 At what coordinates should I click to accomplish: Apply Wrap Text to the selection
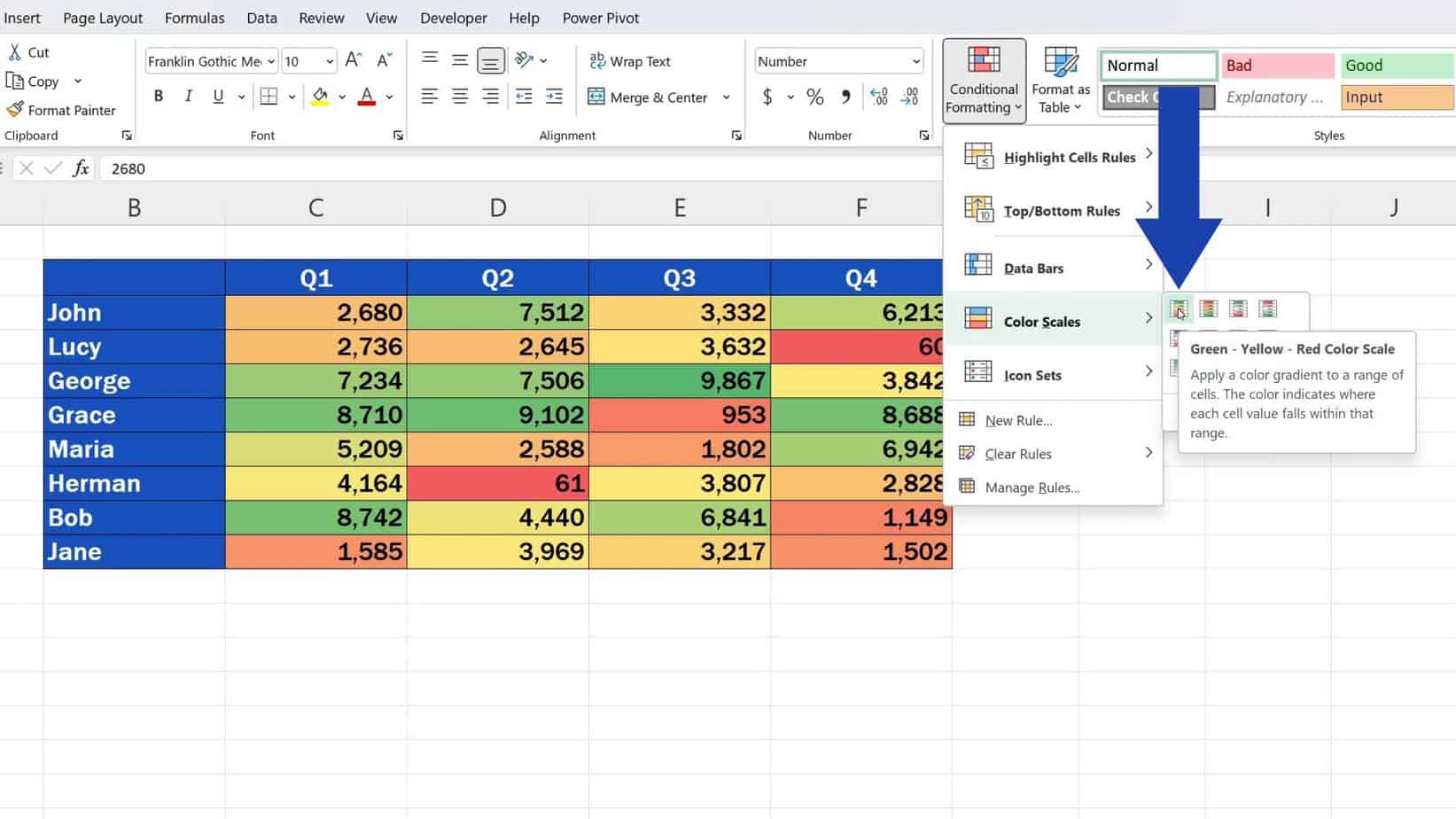coord(629,61)
